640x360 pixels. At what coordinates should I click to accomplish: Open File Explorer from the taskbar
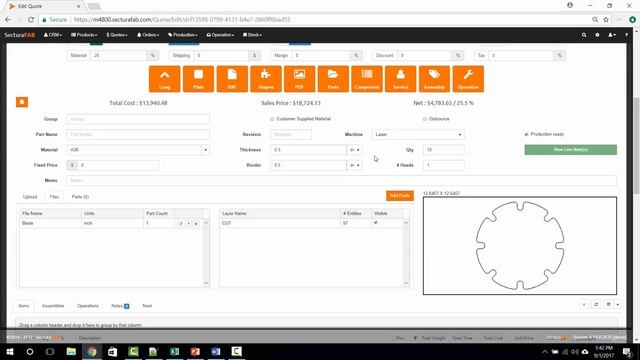point(71,351)
